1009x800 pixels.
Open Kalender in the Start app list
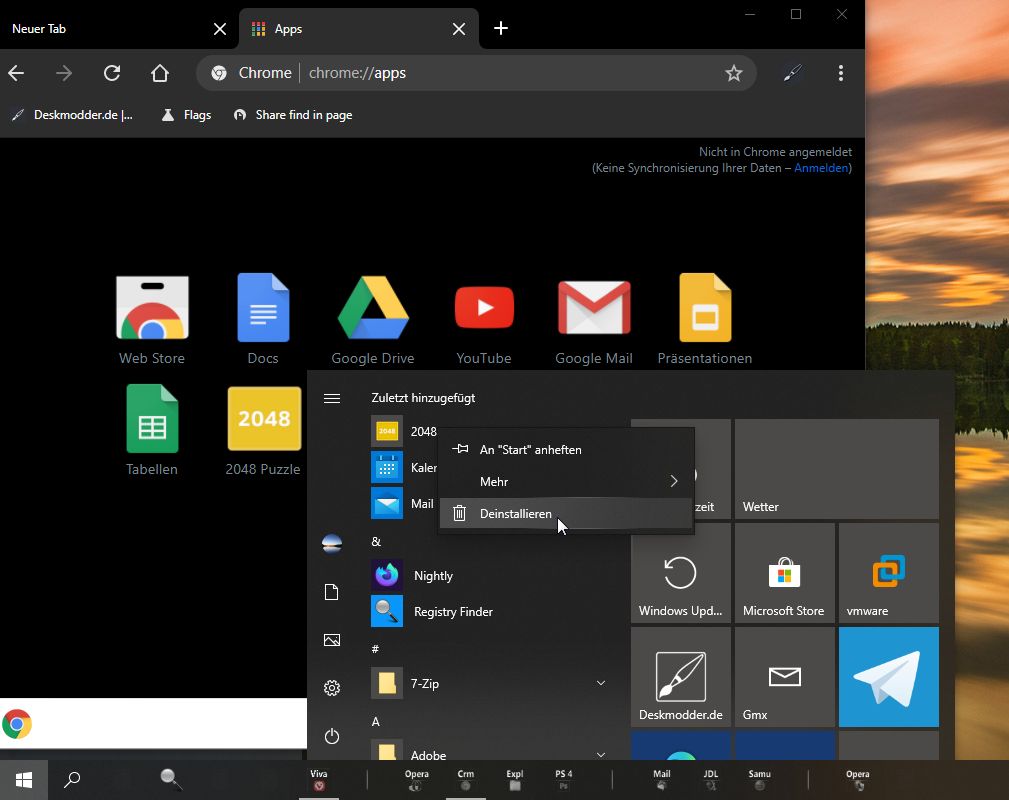point(404,467)
